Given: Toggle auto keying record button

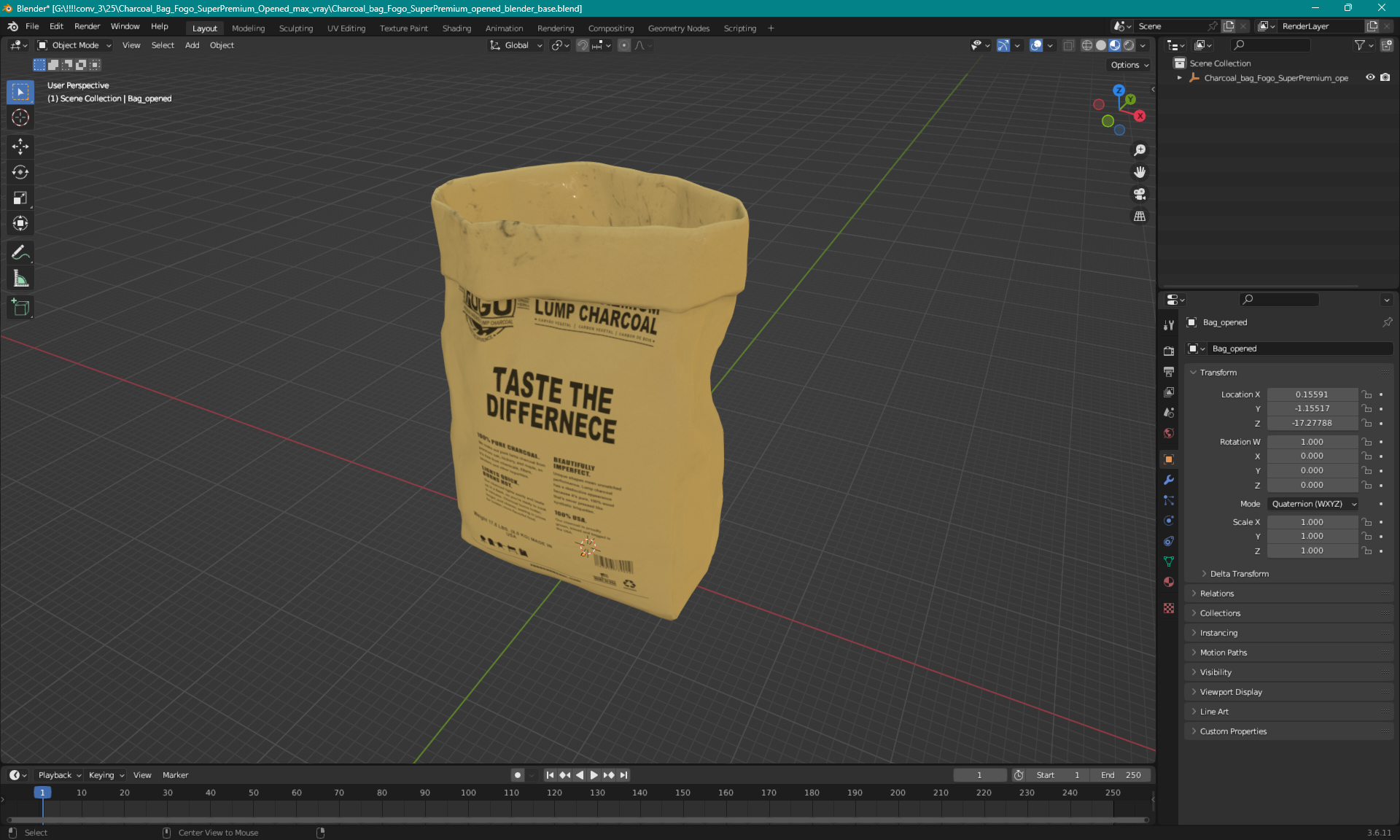Looking at the screenshot, I should [517, 775].
